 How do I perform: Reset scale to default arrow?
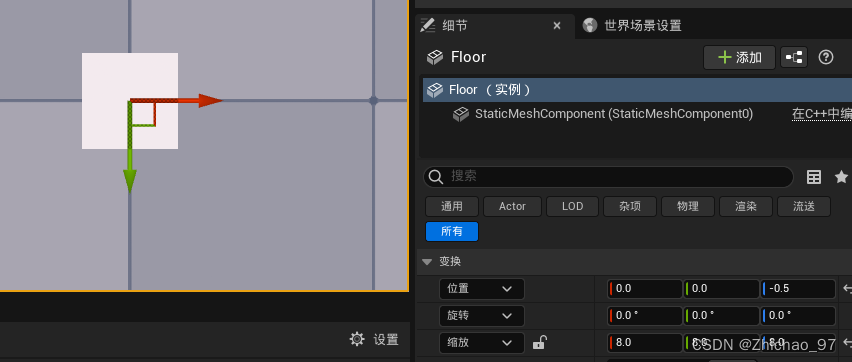(847, 343)
